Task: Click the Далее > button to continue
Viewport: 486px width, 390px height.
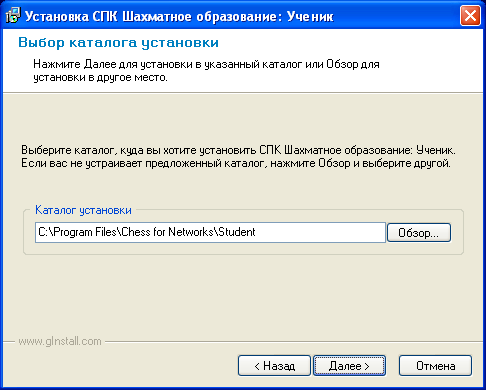Action: (x=349, y=366)
